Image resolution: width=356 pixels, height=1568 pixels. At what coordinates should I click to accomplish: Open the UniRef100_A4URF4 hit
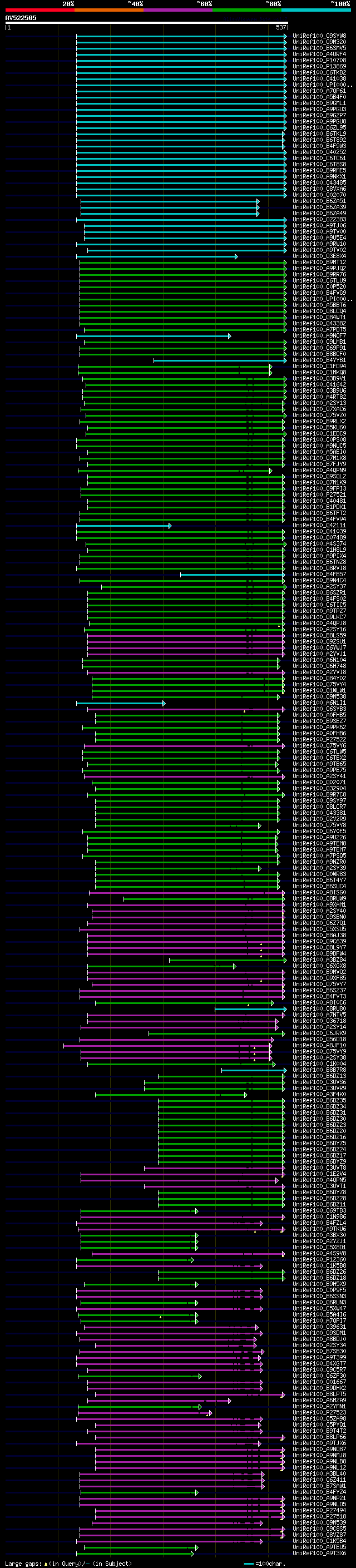[319, 54]
